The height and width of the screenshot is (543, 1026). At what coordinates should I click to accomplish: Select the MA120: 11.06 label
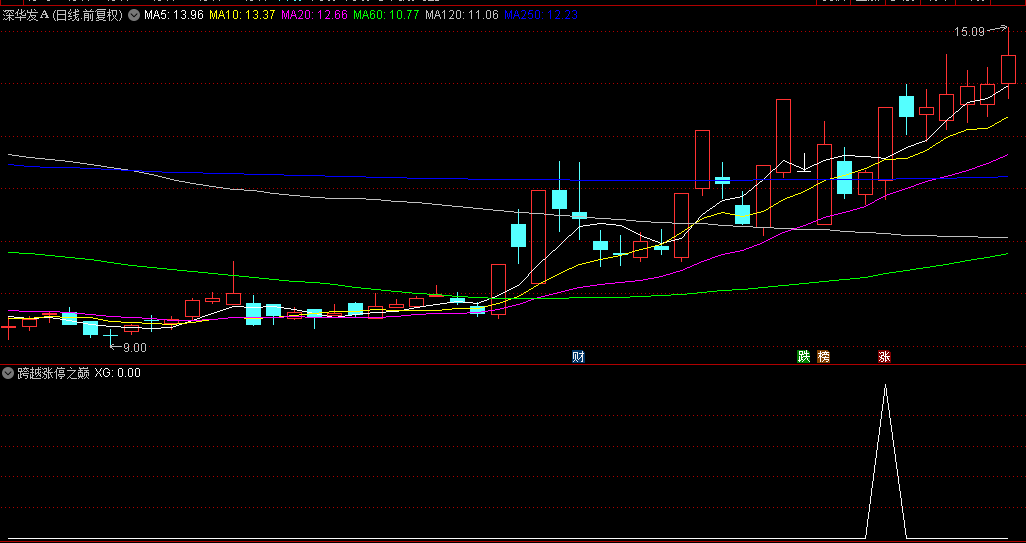click(462, 15)
